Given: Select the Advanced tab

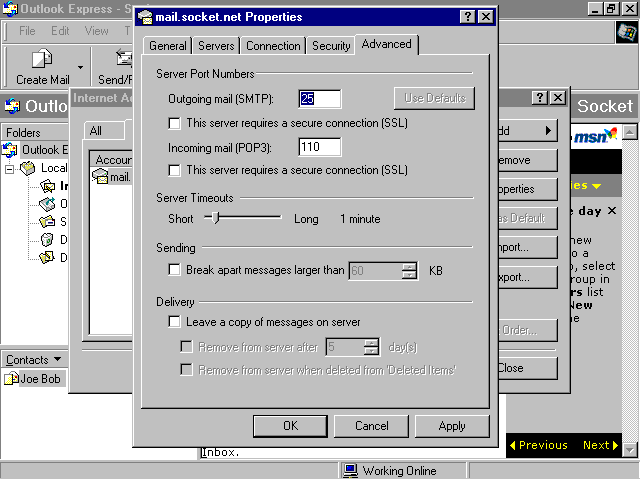Looking at the screenshot, I should pos(387,44).
